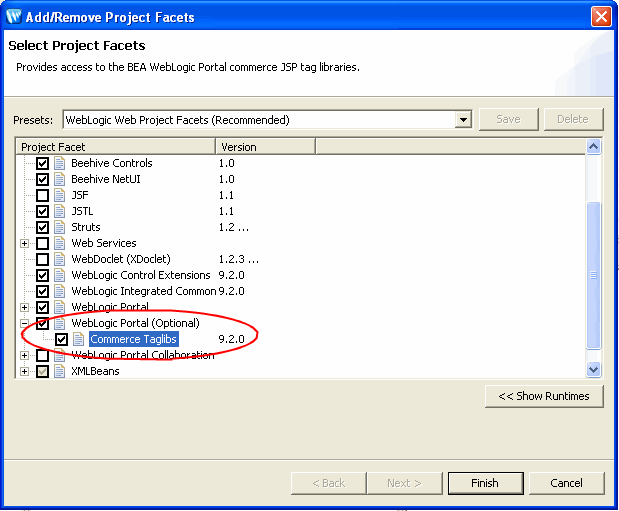The image size is (619, 511).
Task: Click the Beehive Controls facet document icon
Action: [60, 163]
